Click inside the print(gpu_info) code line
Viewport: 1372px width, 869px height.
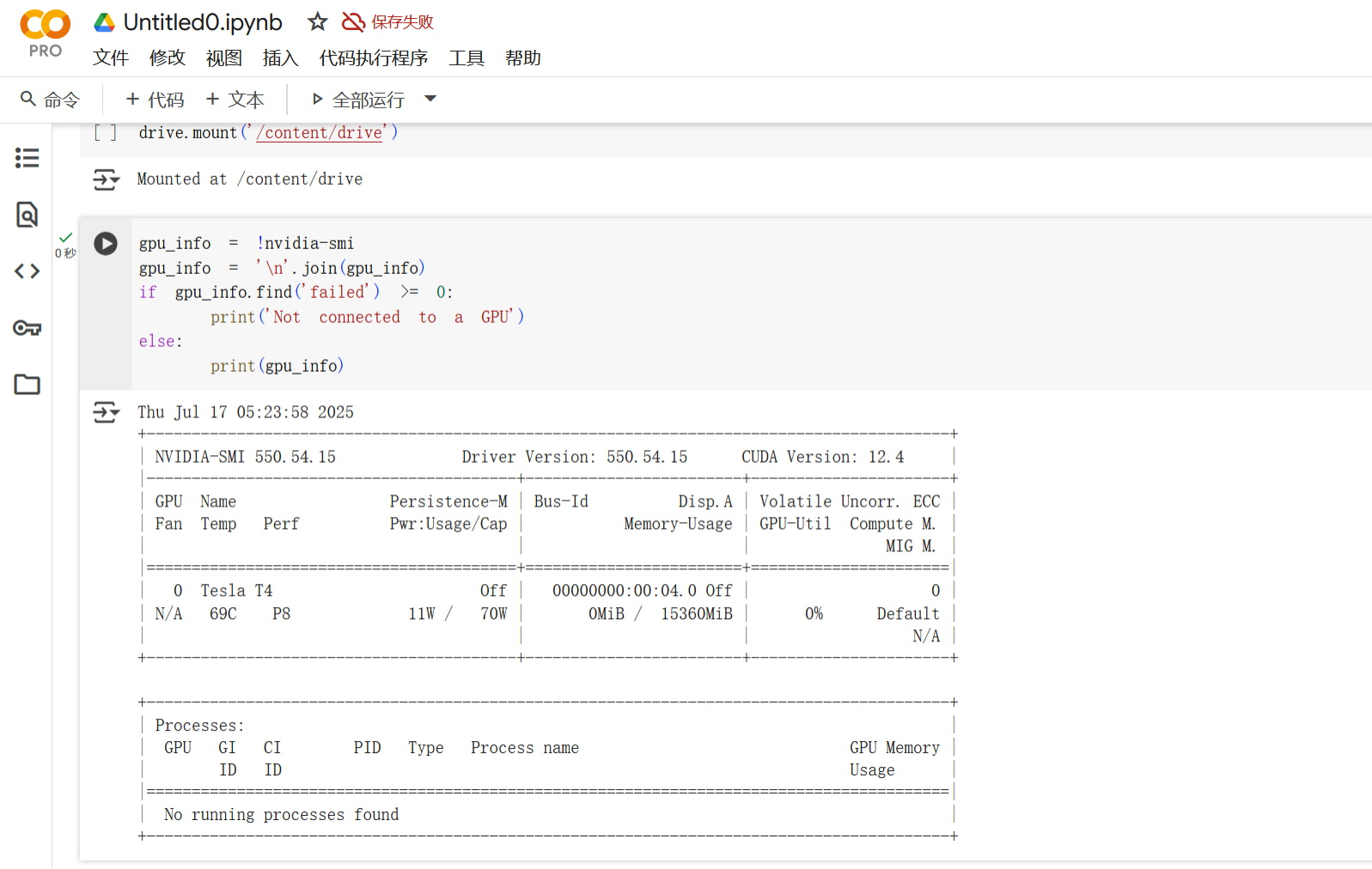tap(277, 367)
